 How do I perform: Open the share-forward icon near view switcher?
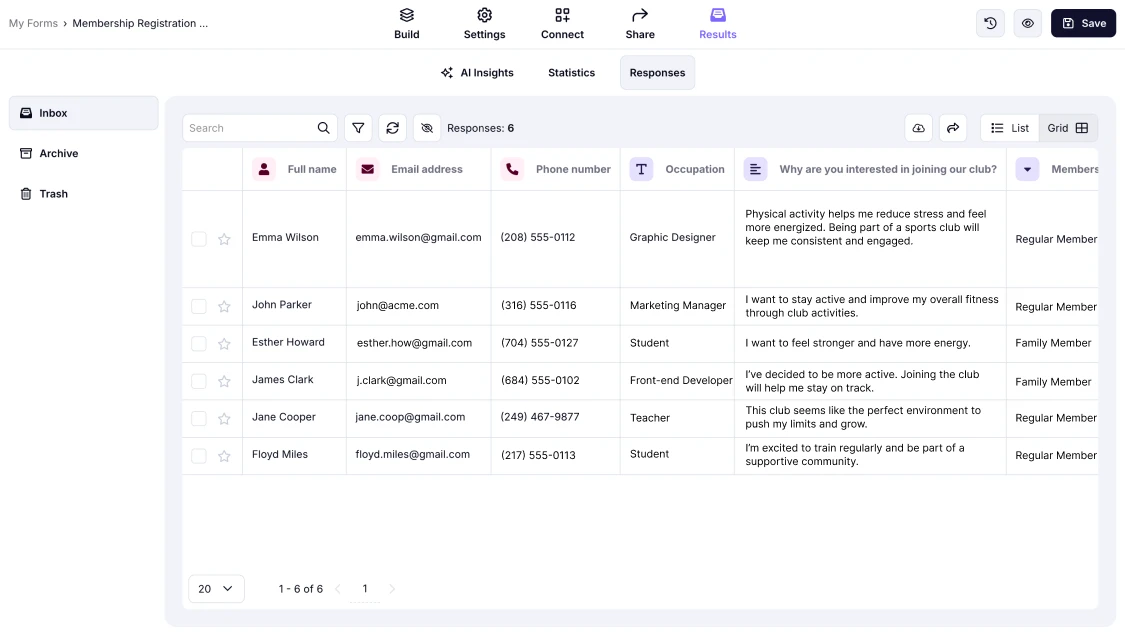pos(952,128)
